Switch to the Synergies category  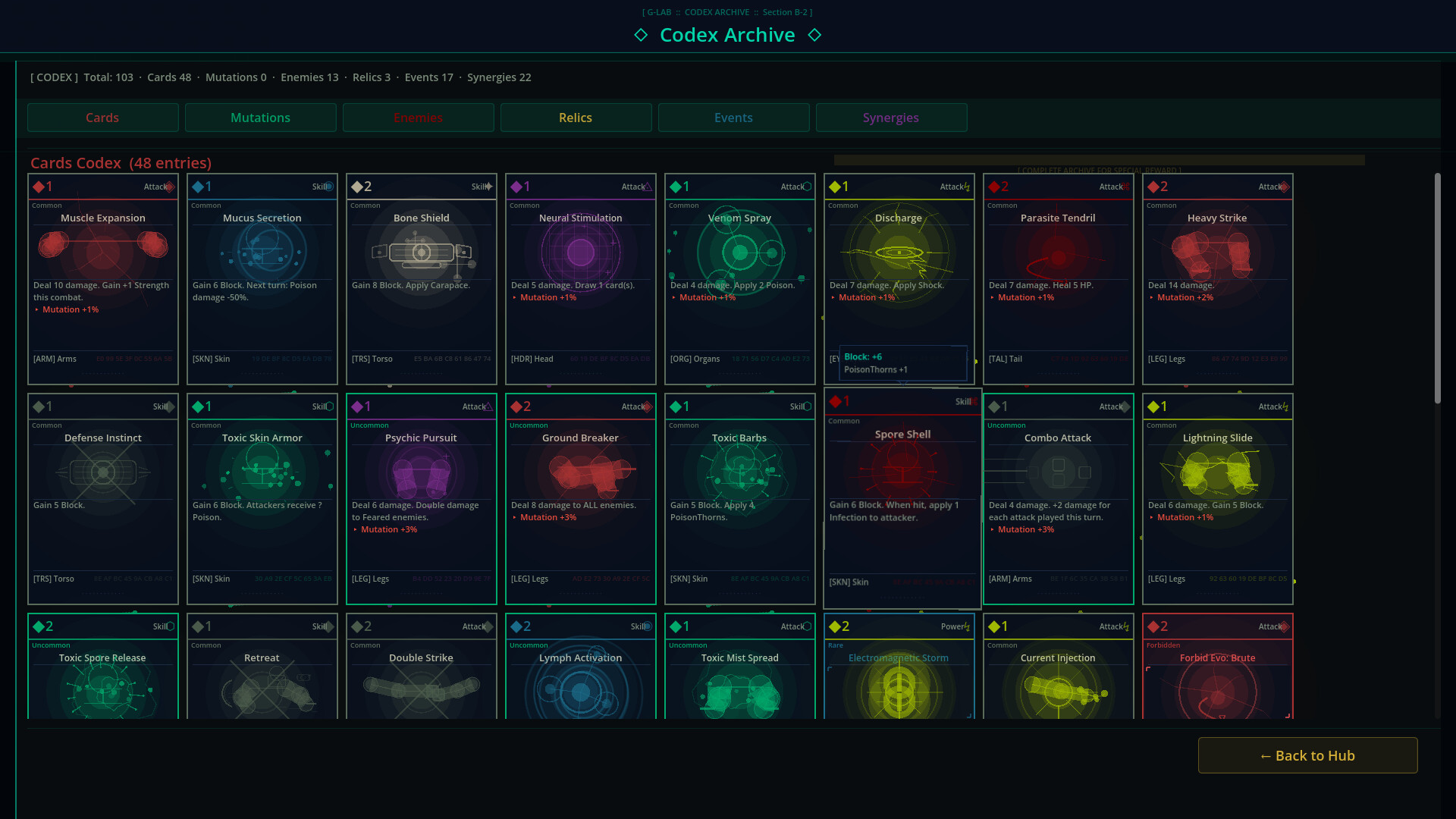[891, 118]
